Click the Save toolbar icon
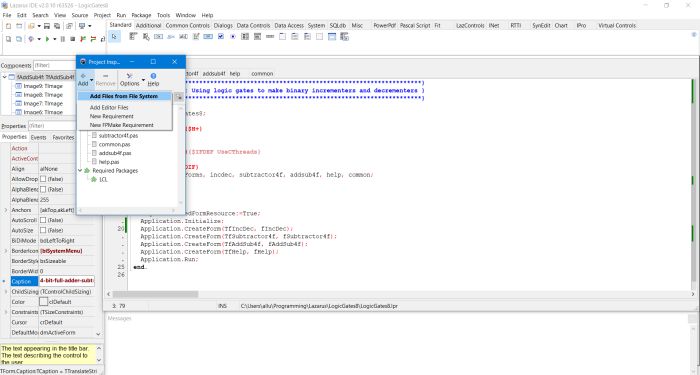The image size is (700, 375). (47, 26)
